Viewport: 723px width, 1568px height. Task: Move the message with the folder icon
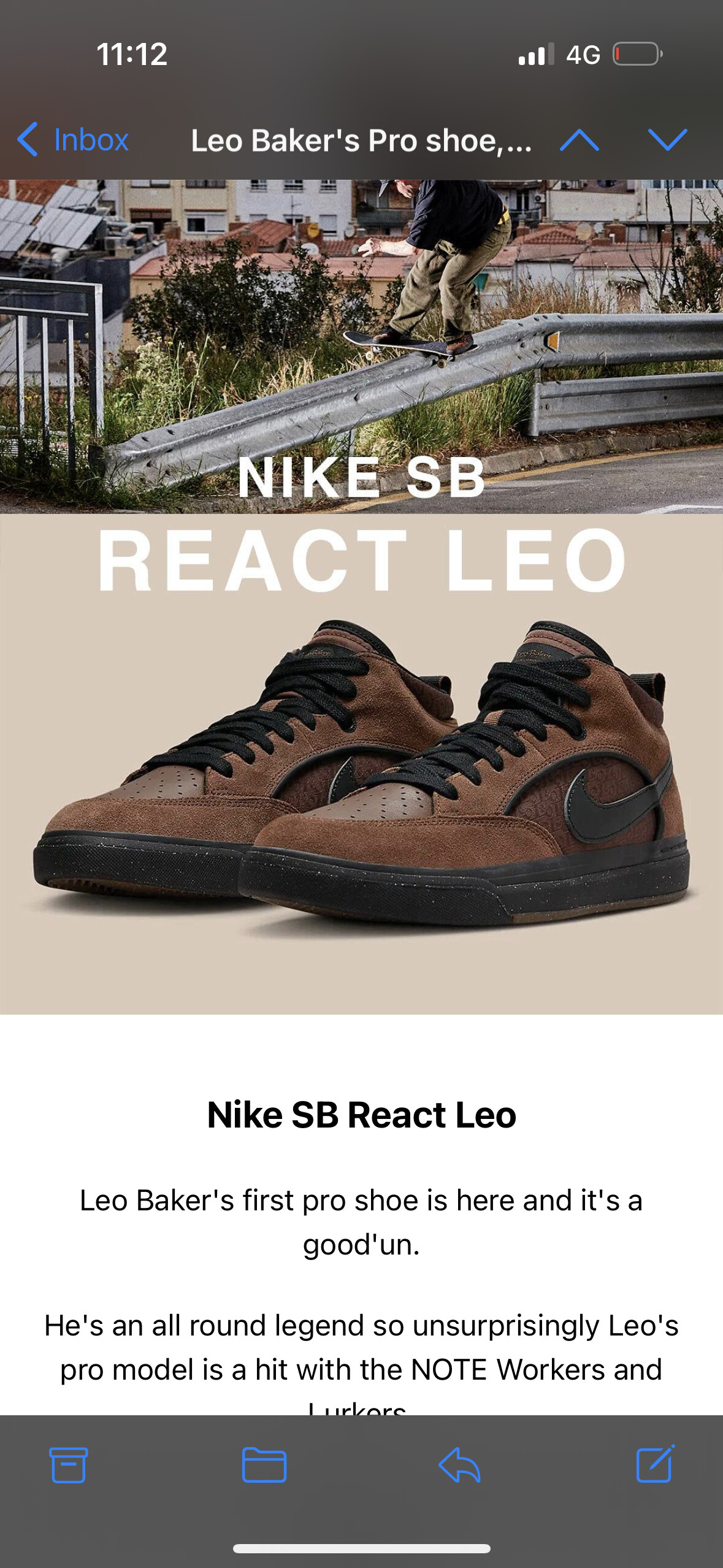[x=264, y=1465]
